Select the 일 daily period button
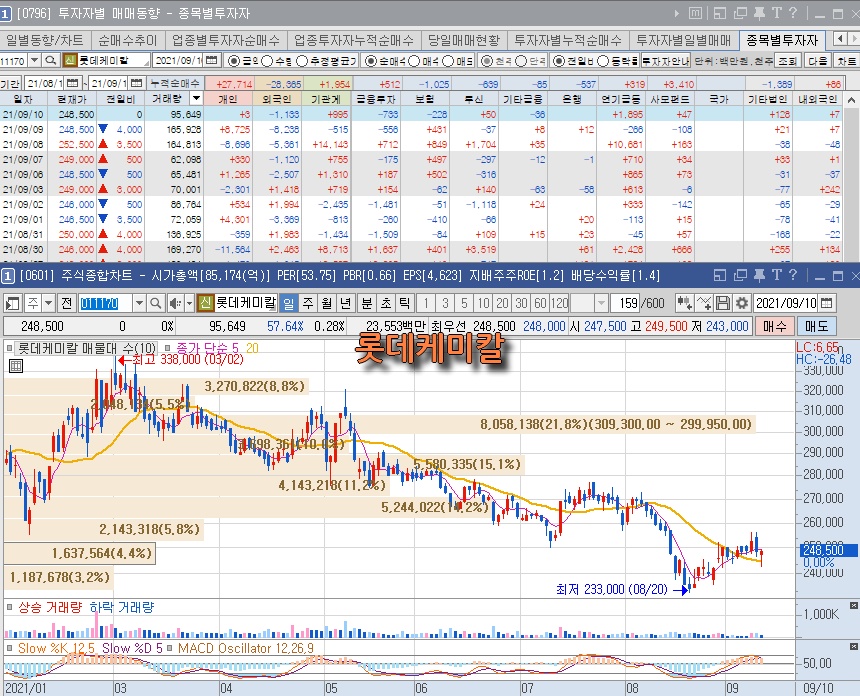 (x=289, y=303)
